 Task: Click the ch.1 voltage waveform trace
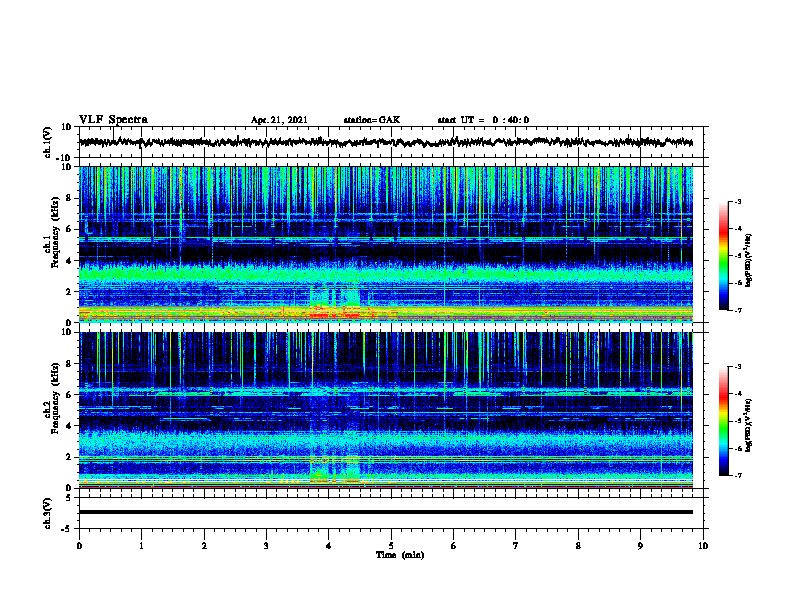coord(385,142)
